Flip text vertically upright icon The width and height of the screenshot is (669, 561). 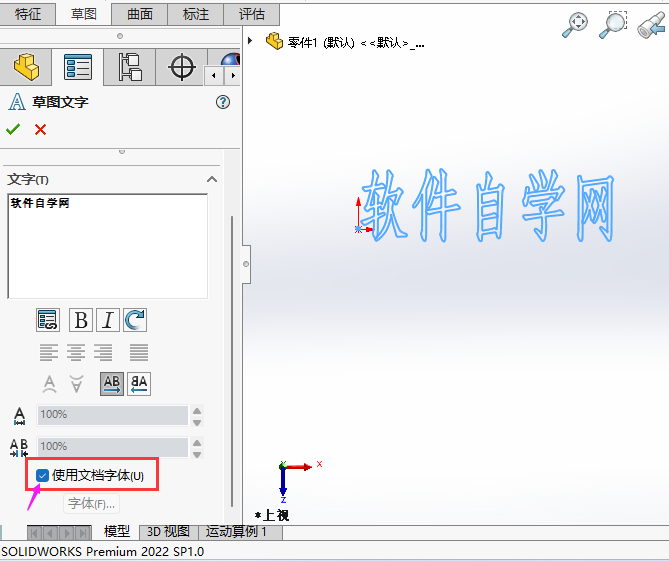[49, 384]
